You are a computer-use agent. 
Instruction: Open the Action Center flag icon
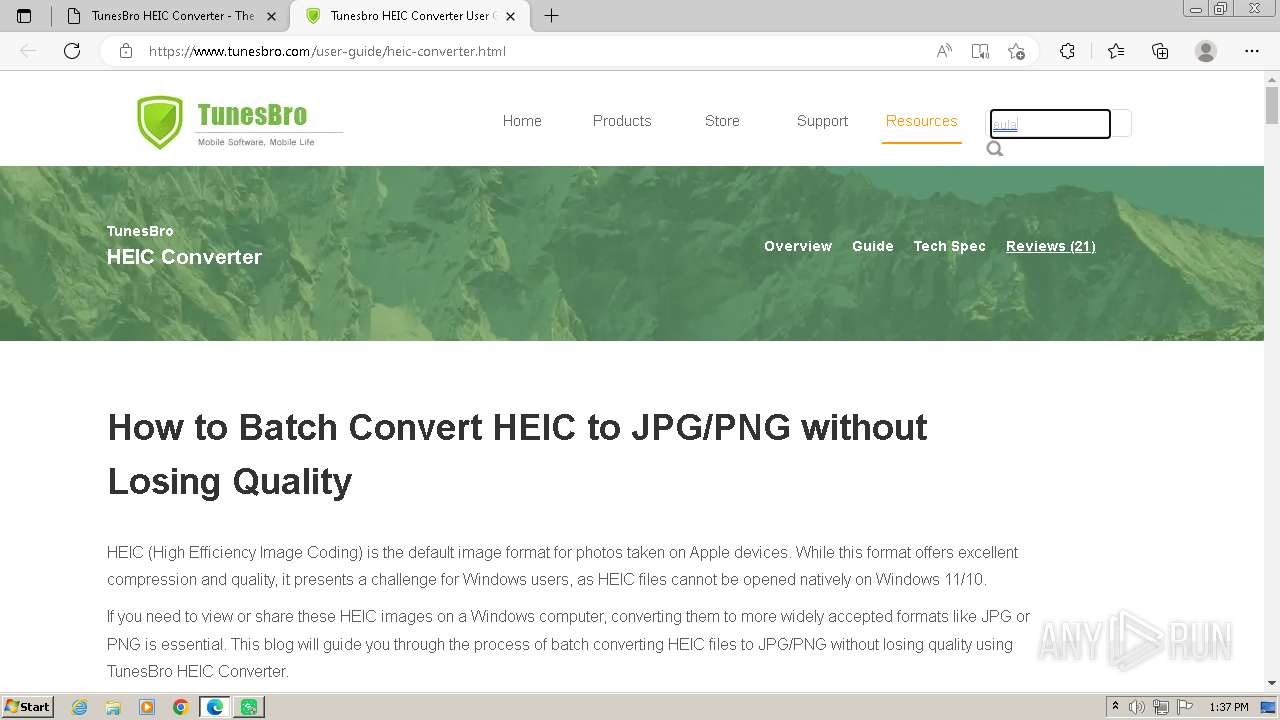[x=1185, y=707]
